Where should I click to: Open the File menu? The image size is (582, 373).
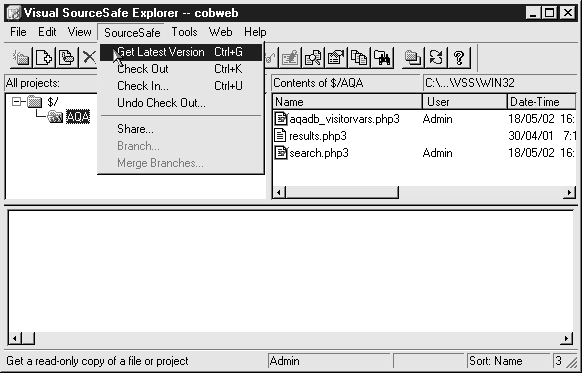18,32
